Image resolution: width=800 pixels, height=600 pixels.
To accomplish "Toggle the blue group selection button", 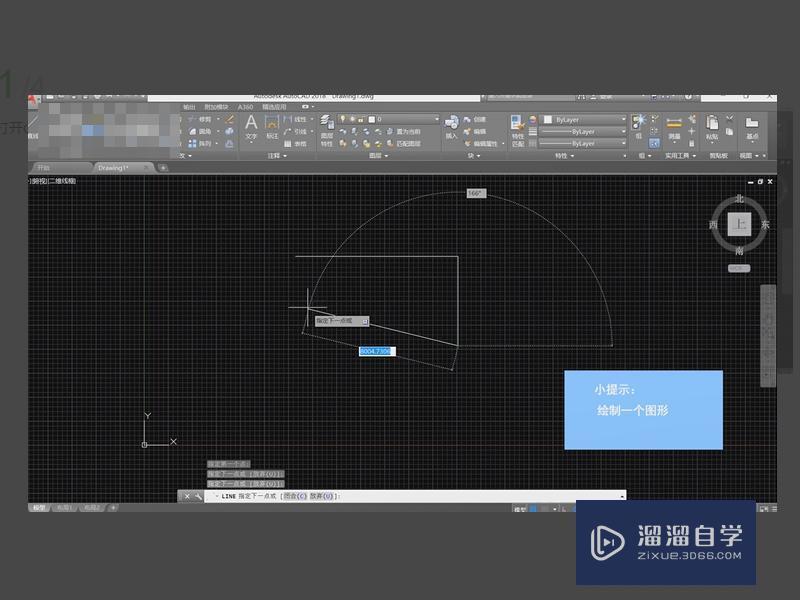I will (x=655, y=143).
